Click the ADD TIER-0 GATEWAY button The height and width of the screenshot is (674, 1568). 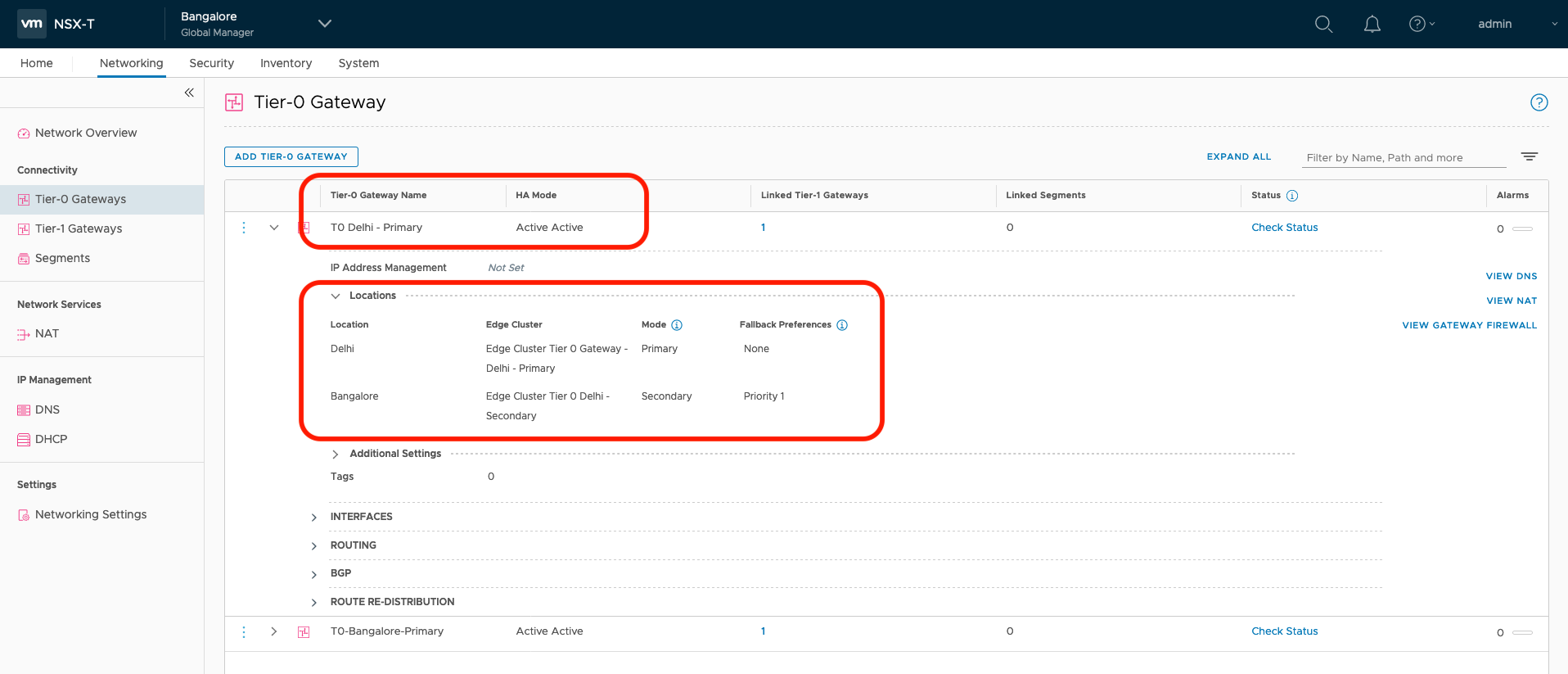tap(291, 156)
